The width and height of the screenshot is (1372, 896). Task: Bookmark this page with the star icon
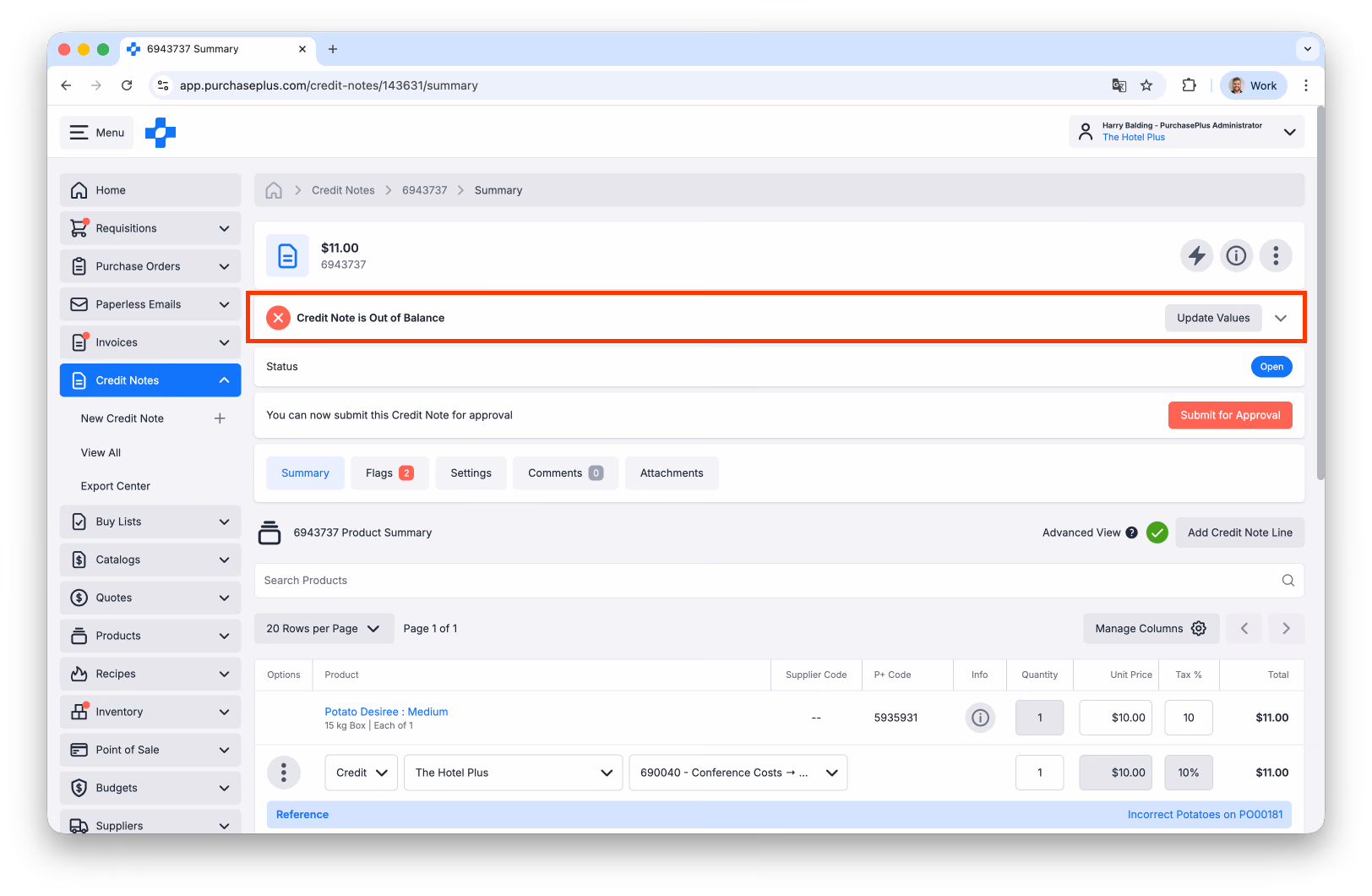point(1146,85)
